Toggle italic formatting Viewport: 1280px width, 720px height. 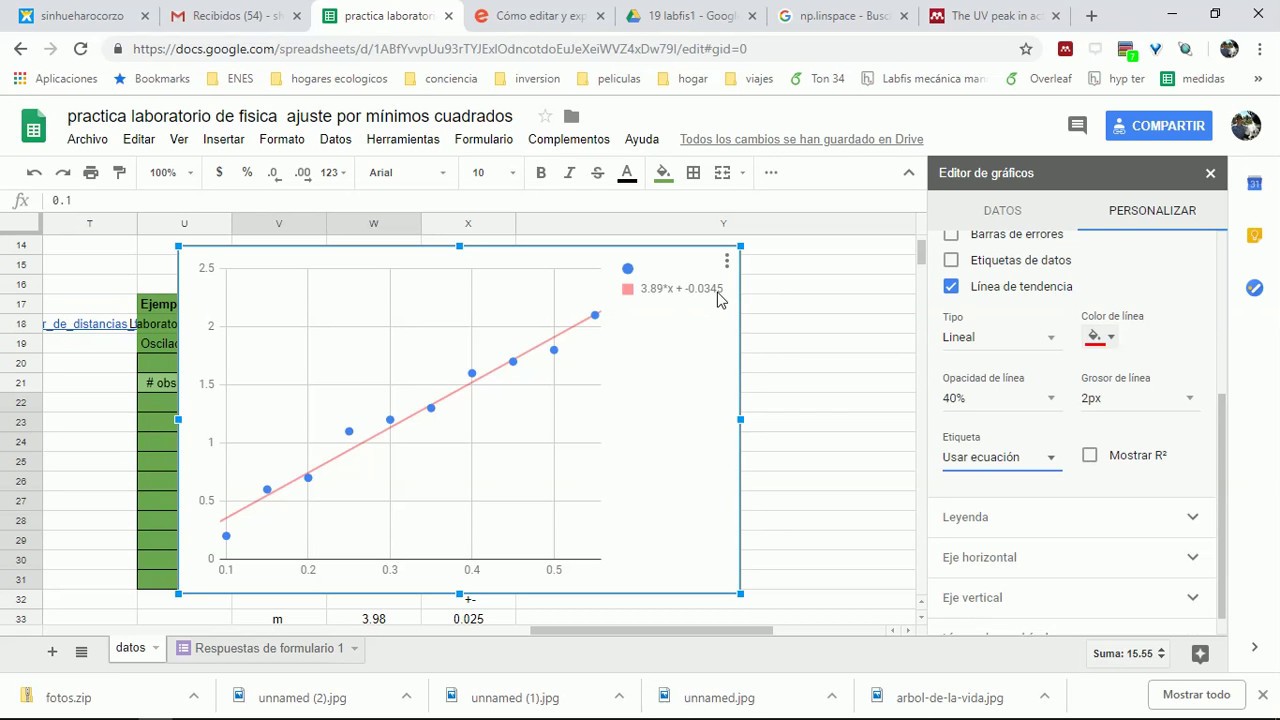[x=569, y=173]
